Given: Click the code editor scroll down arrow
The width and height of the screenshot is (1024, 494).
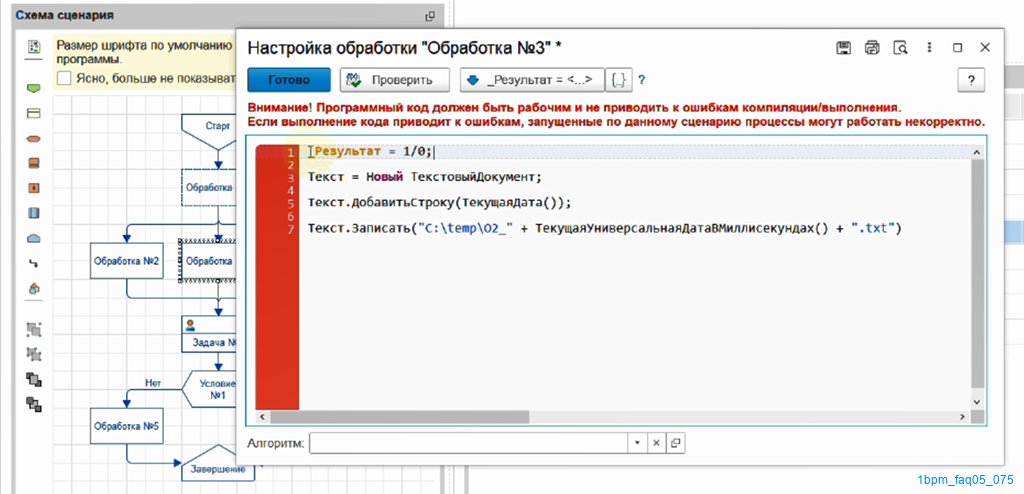Looking at the screenshot, I should [977, 403].
